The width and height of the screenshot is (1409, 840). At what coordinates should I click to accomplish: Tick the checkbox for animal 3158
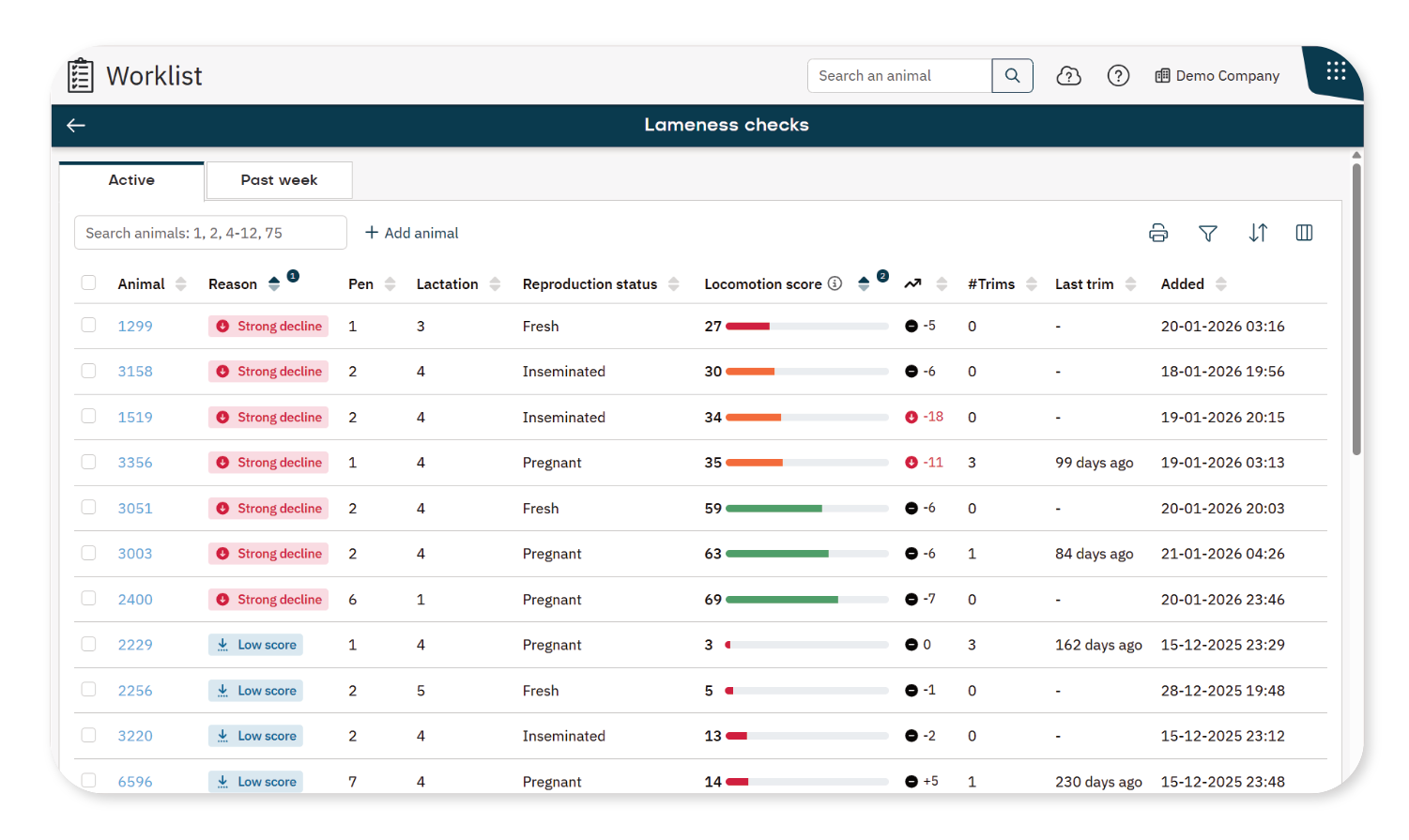(x=88, y=371)
